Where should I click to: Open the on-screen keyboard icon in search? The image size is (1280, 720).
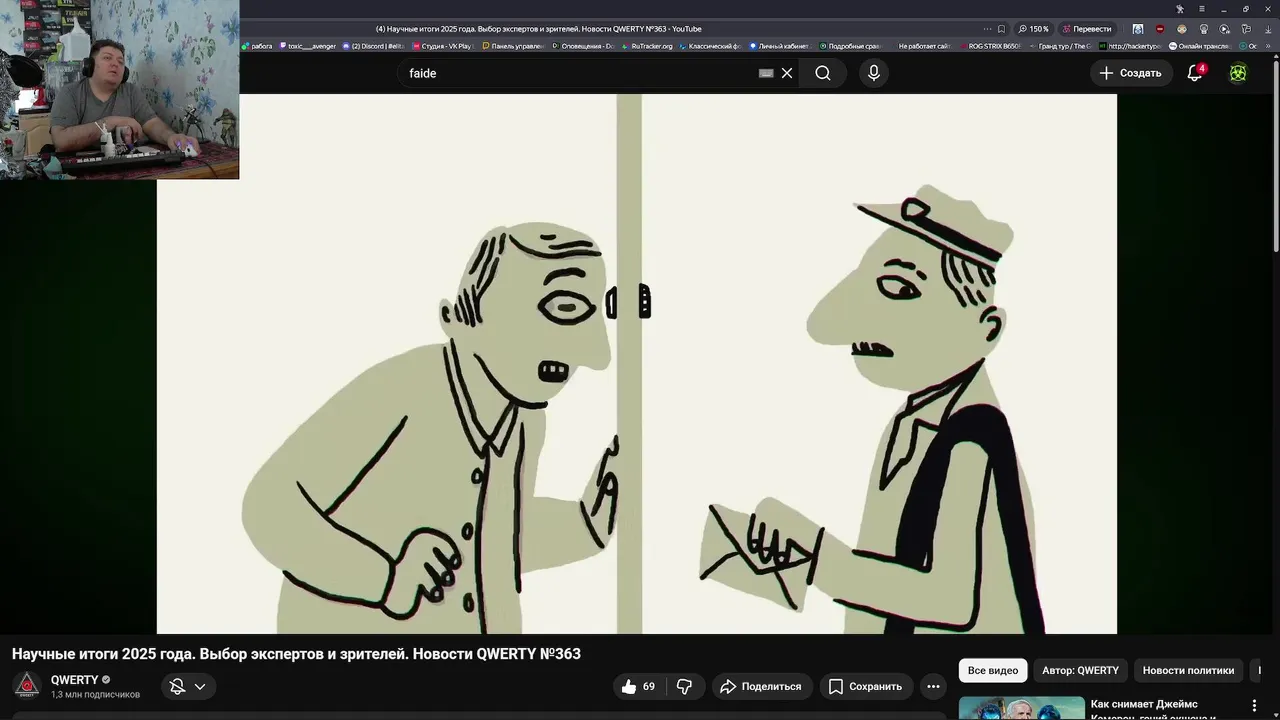(766, 73)
